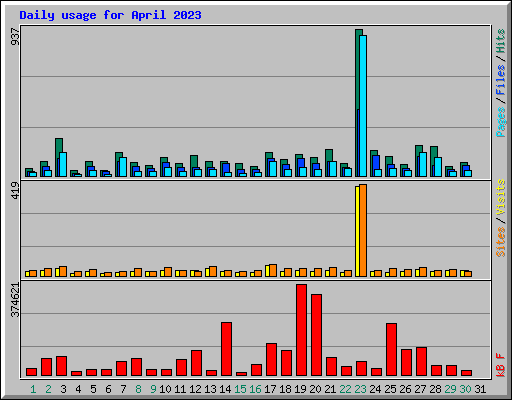The width and height of the screenshot is (512, 400).
Task: Click the tallest red KB bar for day 19
Action: click(x=301, y=330)
